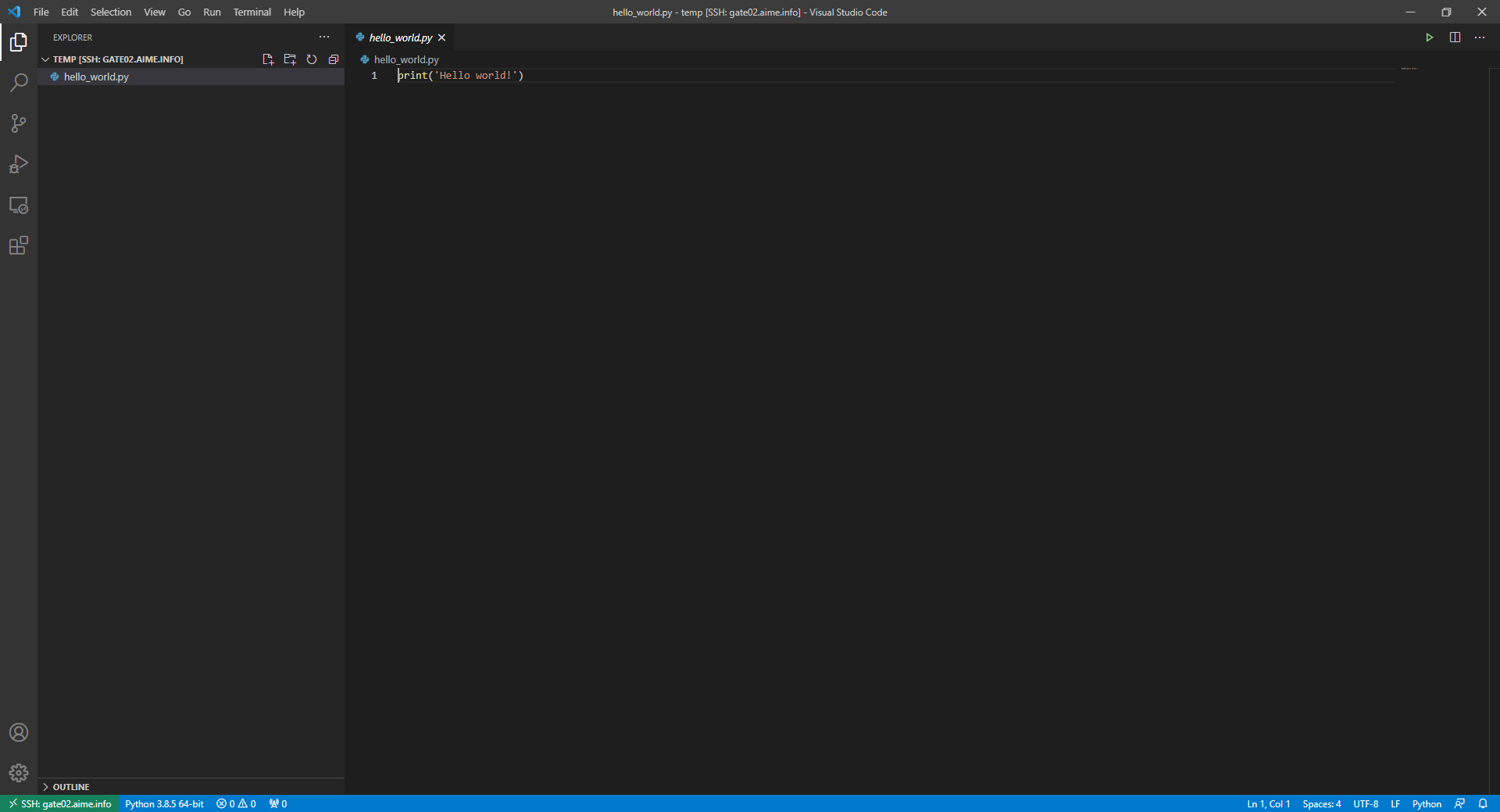Click the forwarded ports indicator showing 0
Screen dimensions: 1500x812
click(278, 803)
